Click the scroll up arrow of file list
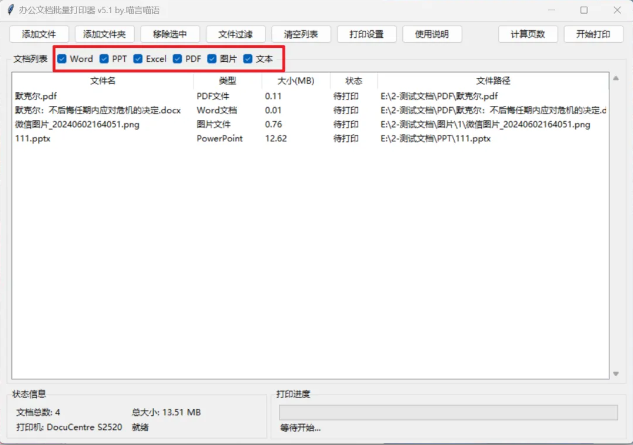Screen dimensions: 633x445 click(x=615, y=79)
